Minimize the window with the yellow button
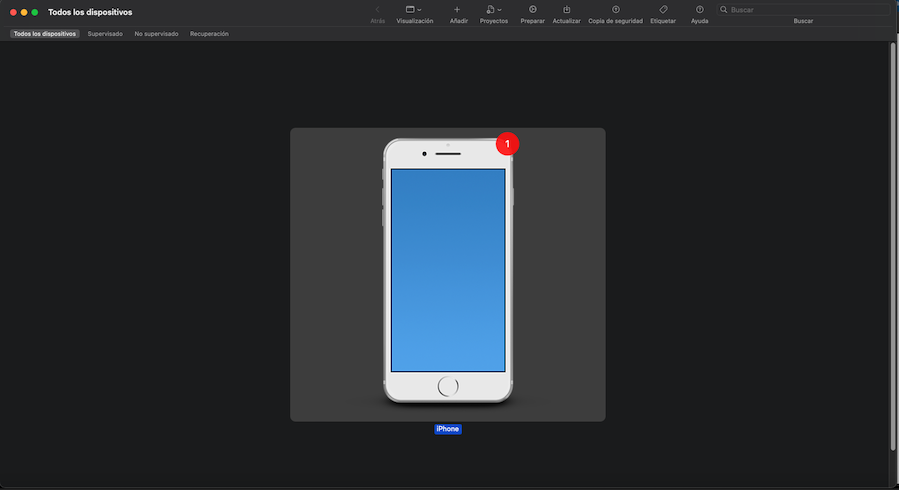This screenshot has width=899, height=490. [24, 12]
